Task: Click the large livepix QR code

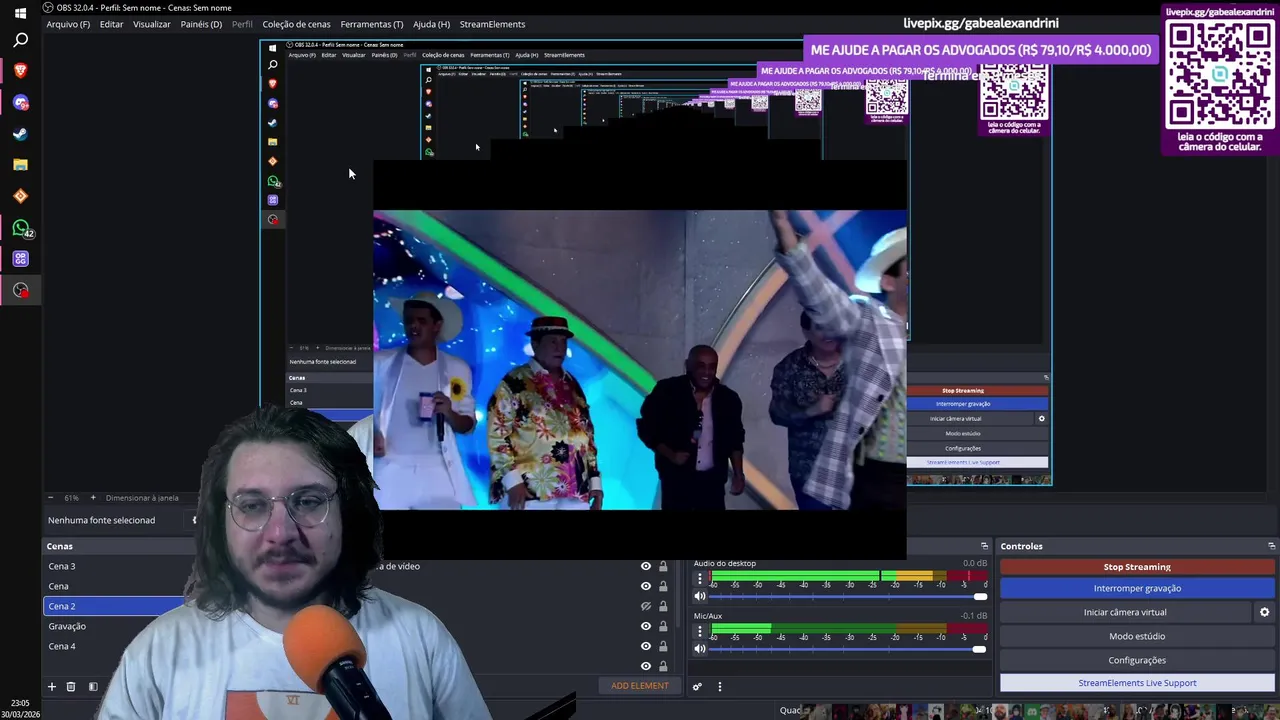Action: pos(1219,74)
